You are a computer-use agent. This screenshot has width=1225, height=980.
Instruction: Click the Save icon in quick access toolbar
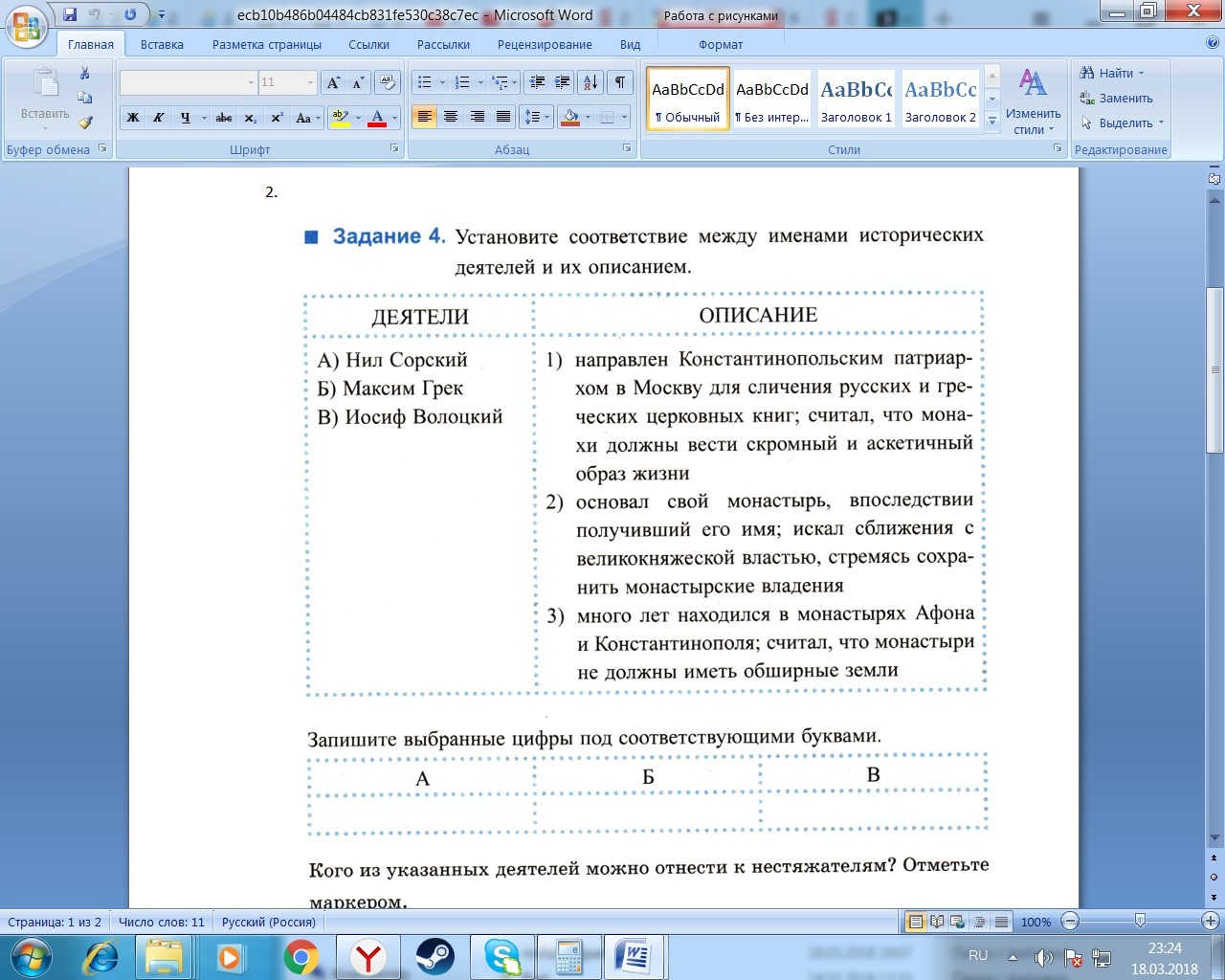tap(70, 15)
